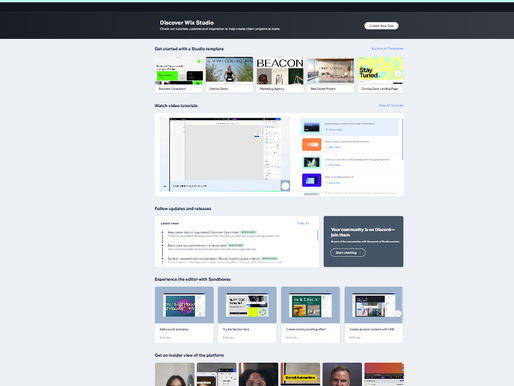Viewport: 514px width, 386px height.
Task: Open View All in Latest news
Action: (303, 223)
